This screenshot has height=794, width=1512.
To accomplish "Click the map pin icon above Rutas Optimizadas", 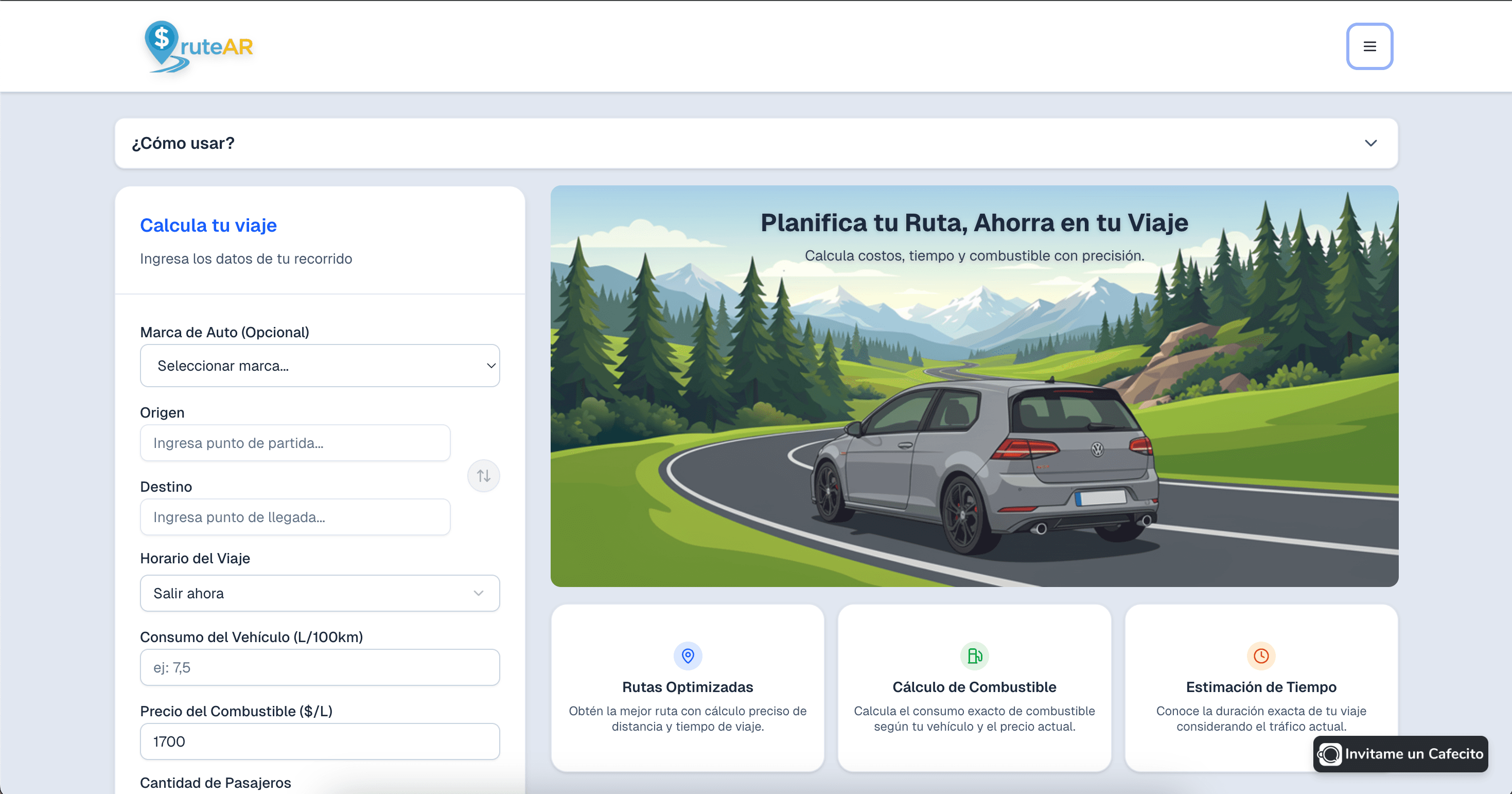I will (x=688, y=655).
